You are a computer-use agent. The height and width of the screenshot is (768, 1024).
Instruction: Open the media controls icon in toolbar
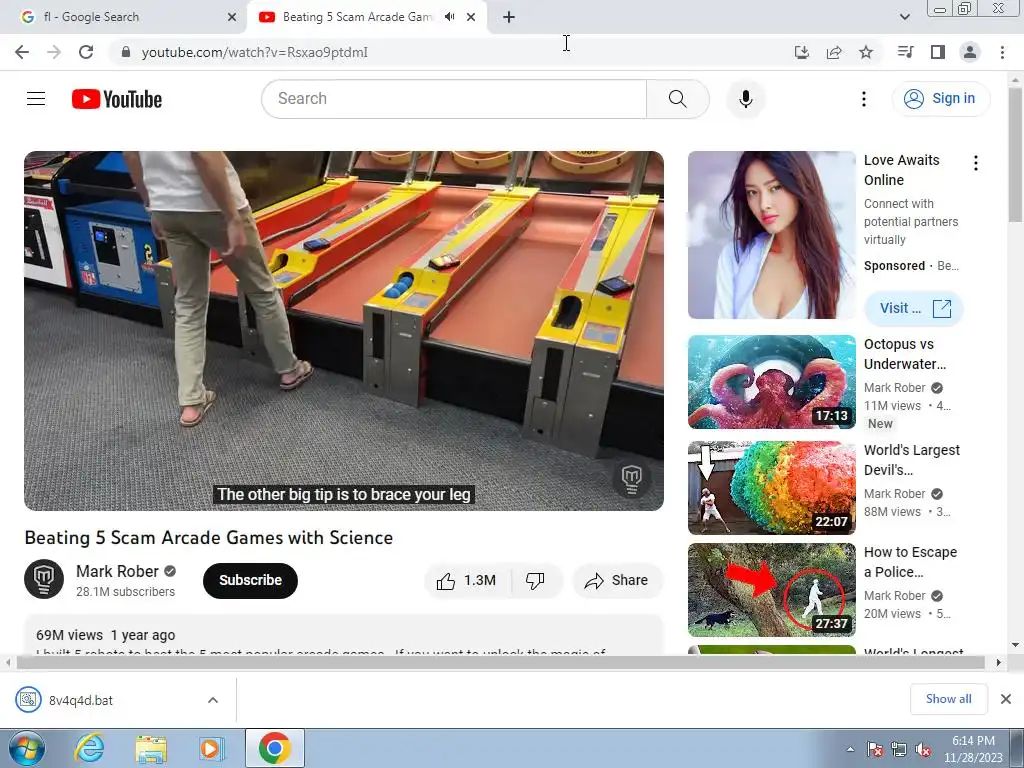coord(905,52)
